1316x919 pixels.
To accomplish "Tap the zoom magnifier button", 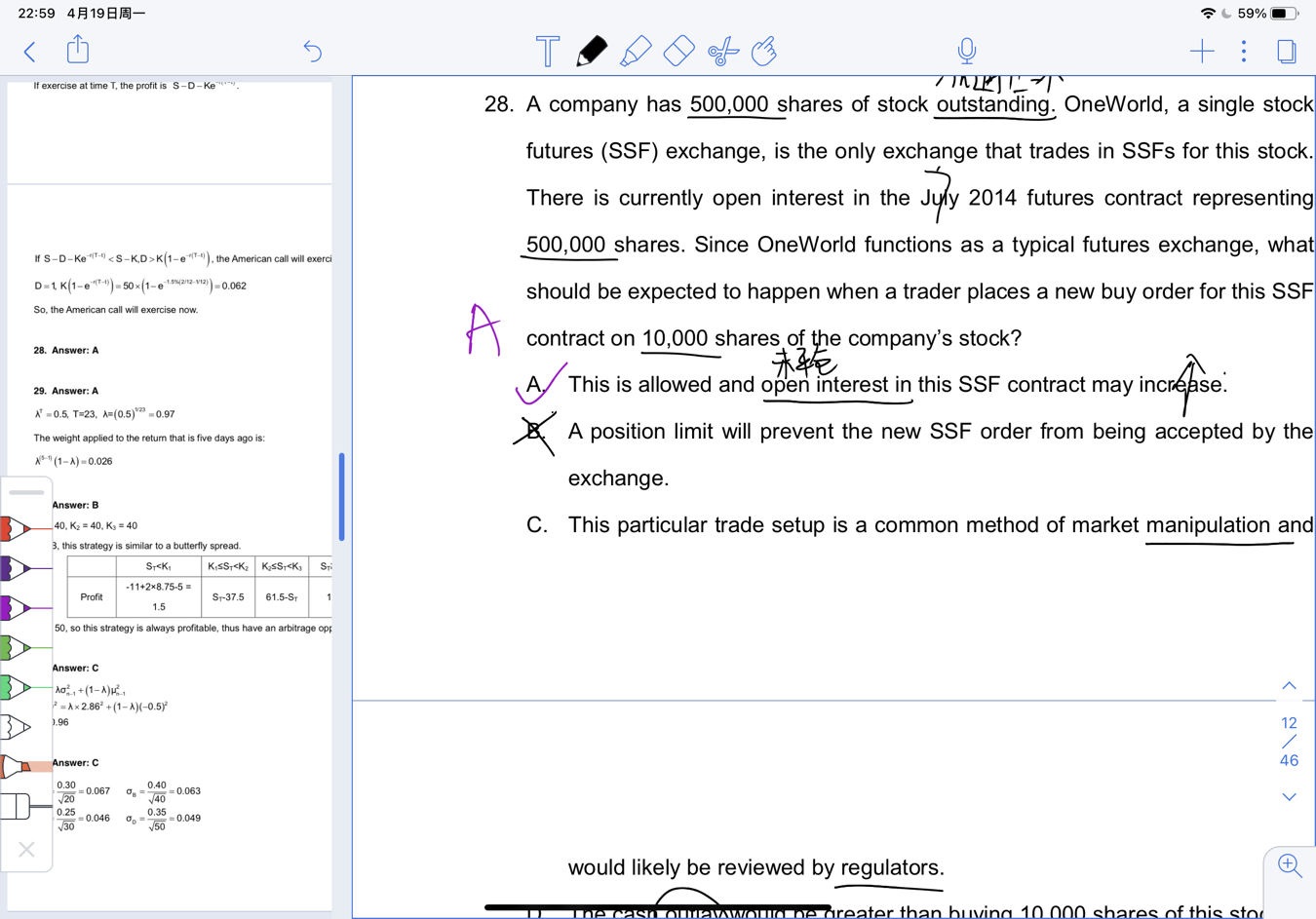I will point(1290,865).
